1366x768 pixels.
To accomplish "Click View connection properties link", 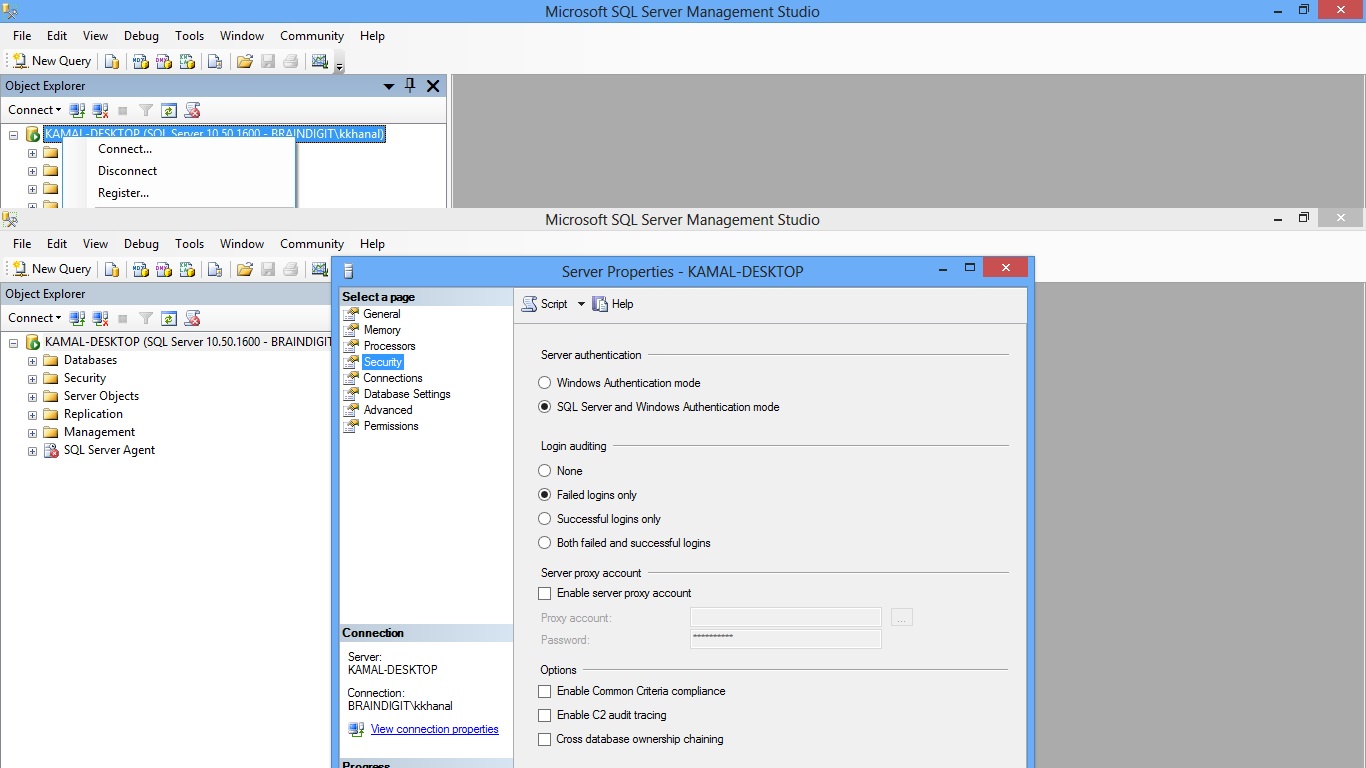I will pos(435,730).
